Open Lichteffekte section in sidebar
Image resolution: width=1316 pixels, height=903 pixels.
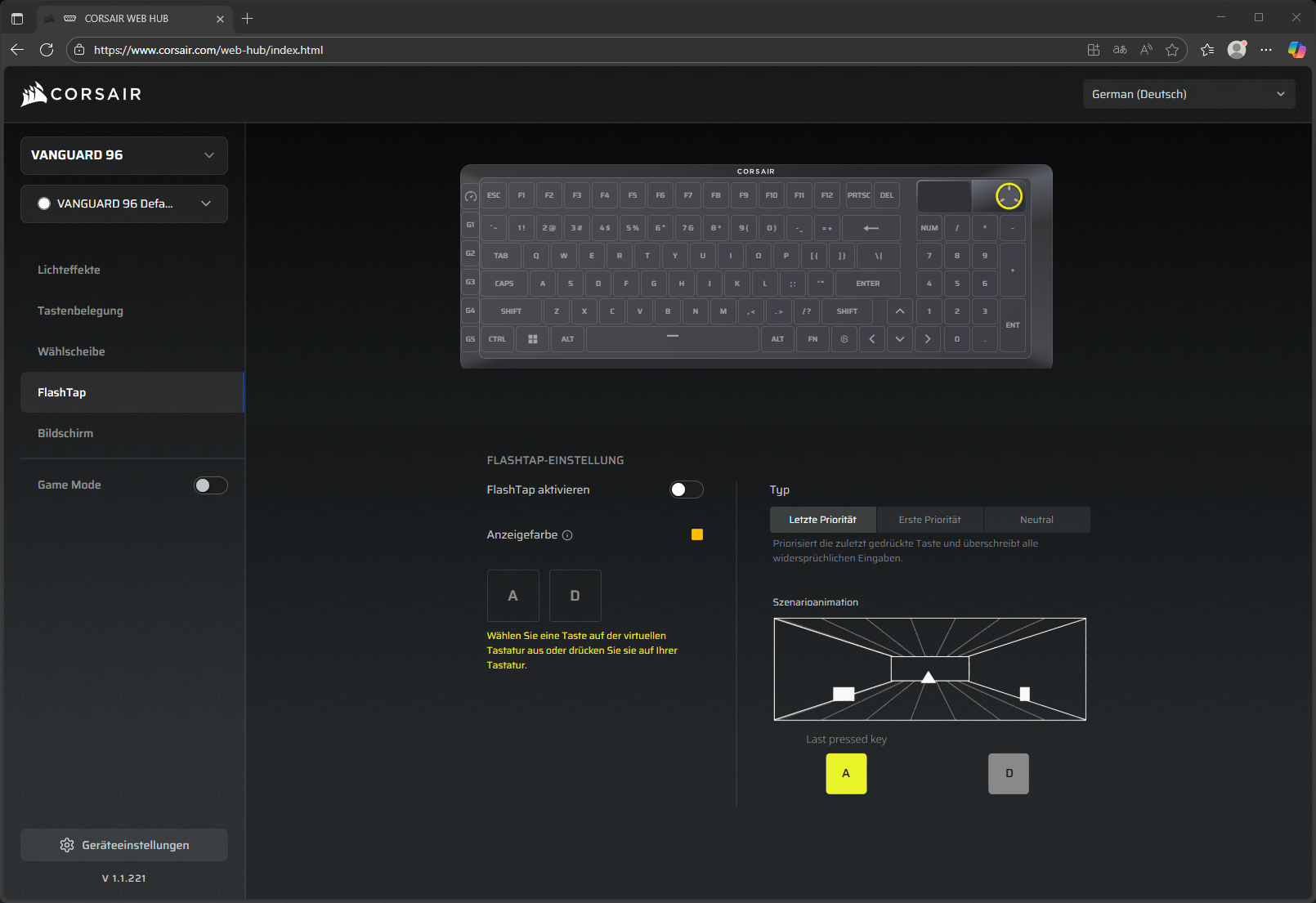pyautogui.click(x=69, y=270)
